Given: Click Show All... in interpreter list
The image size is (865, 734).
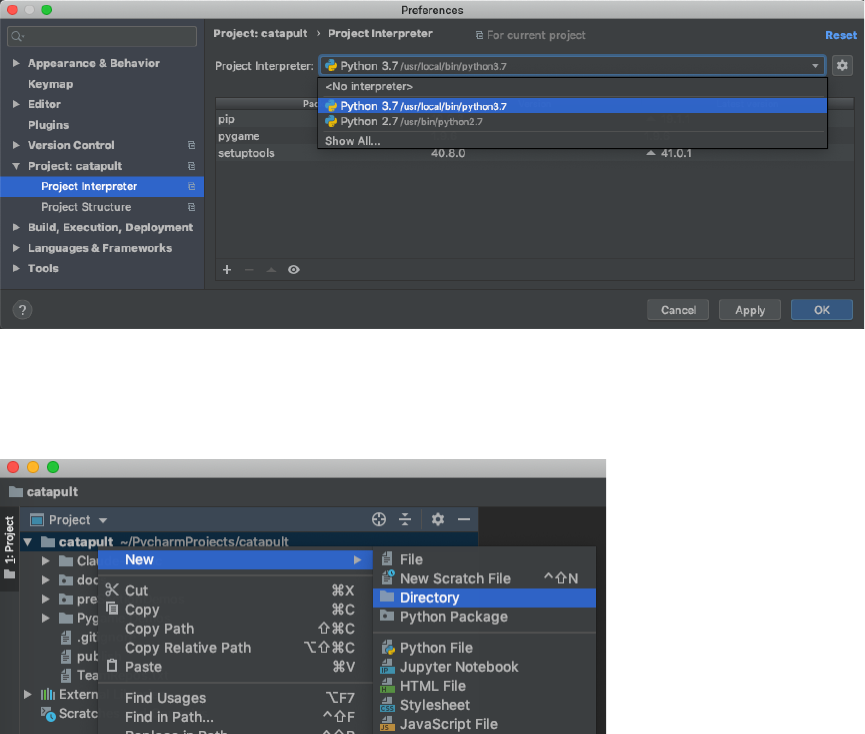Looking at the screenshot, I should tap(572, 141).
